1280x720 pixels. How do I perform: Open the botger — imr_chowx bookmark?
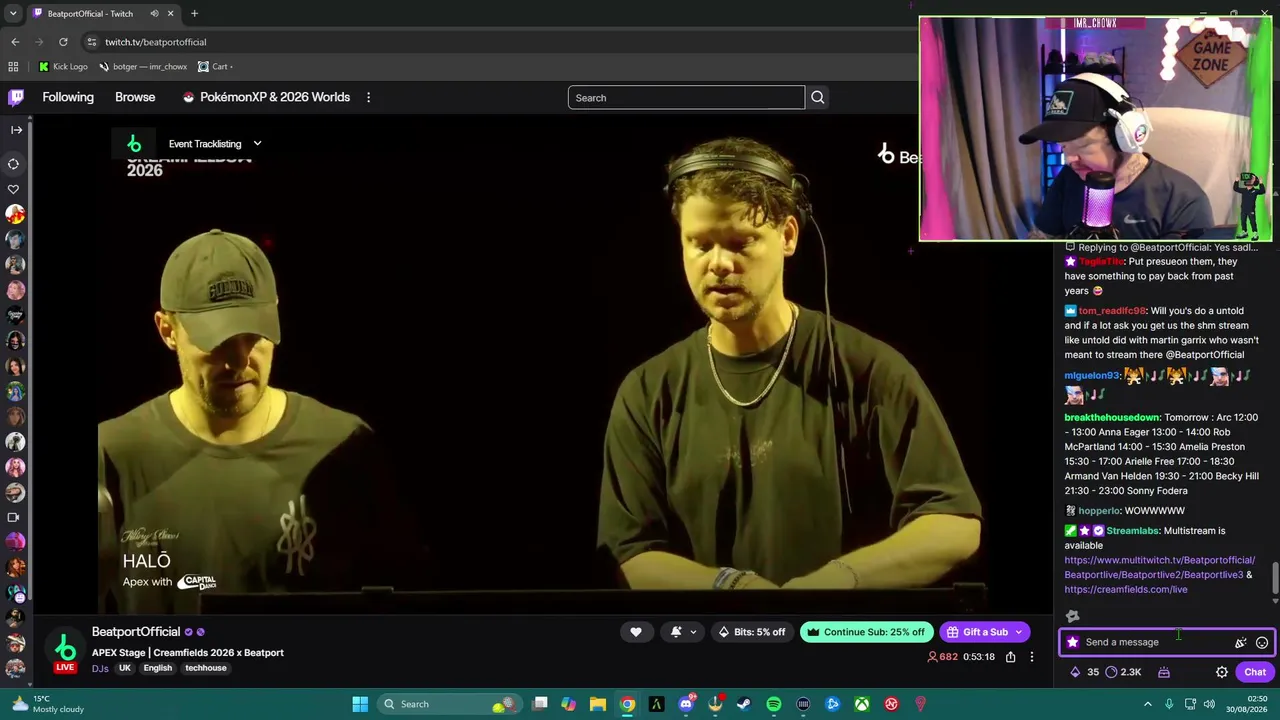[x=142, y=67]
